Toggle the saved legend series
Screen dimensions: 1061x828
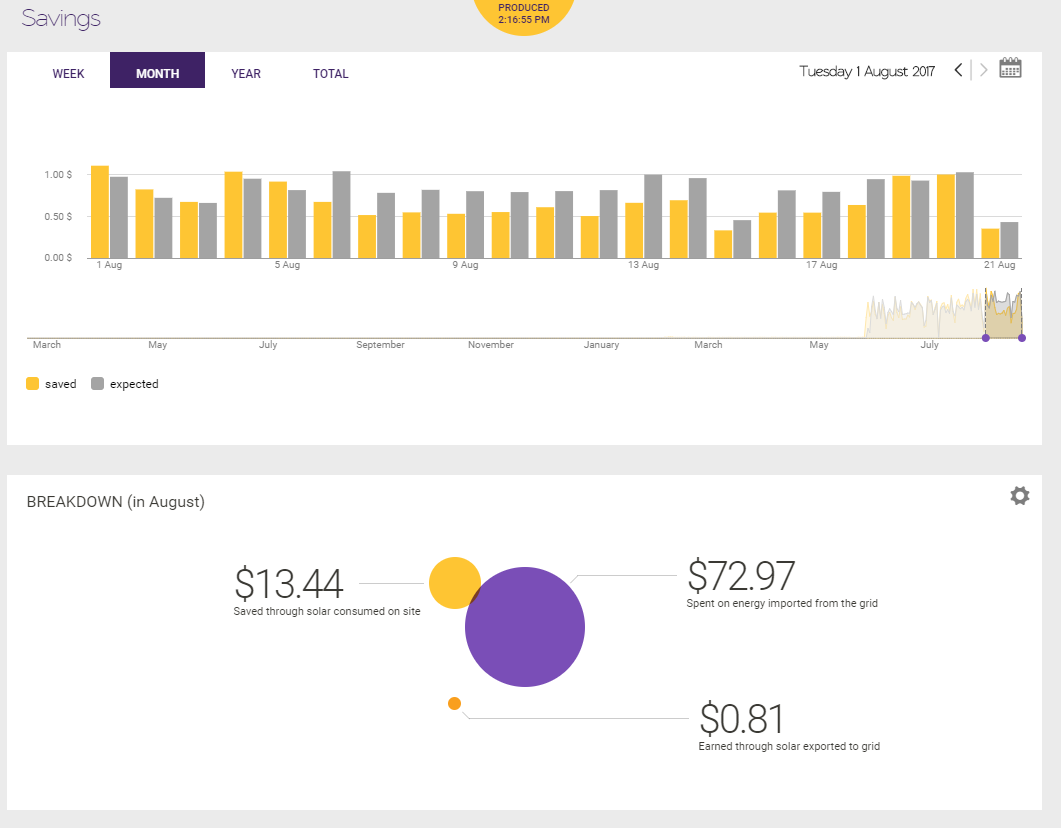pos(51,384)
